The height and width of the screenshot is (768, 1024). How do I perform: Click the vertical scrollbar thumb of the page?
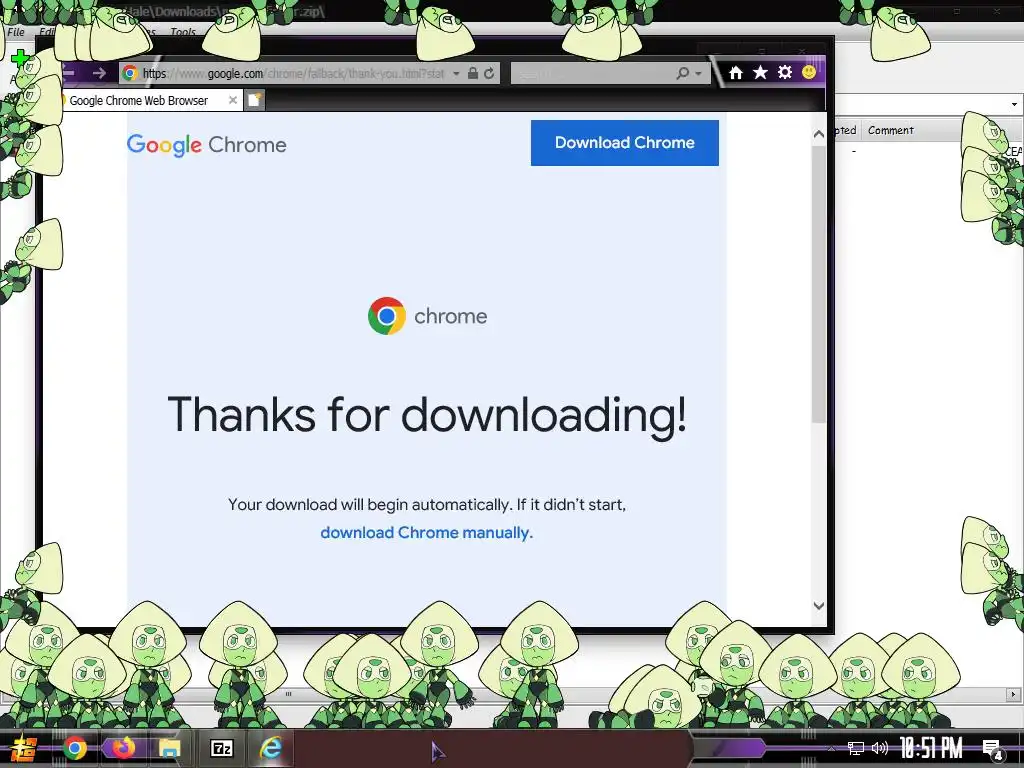tap(819, 284)
